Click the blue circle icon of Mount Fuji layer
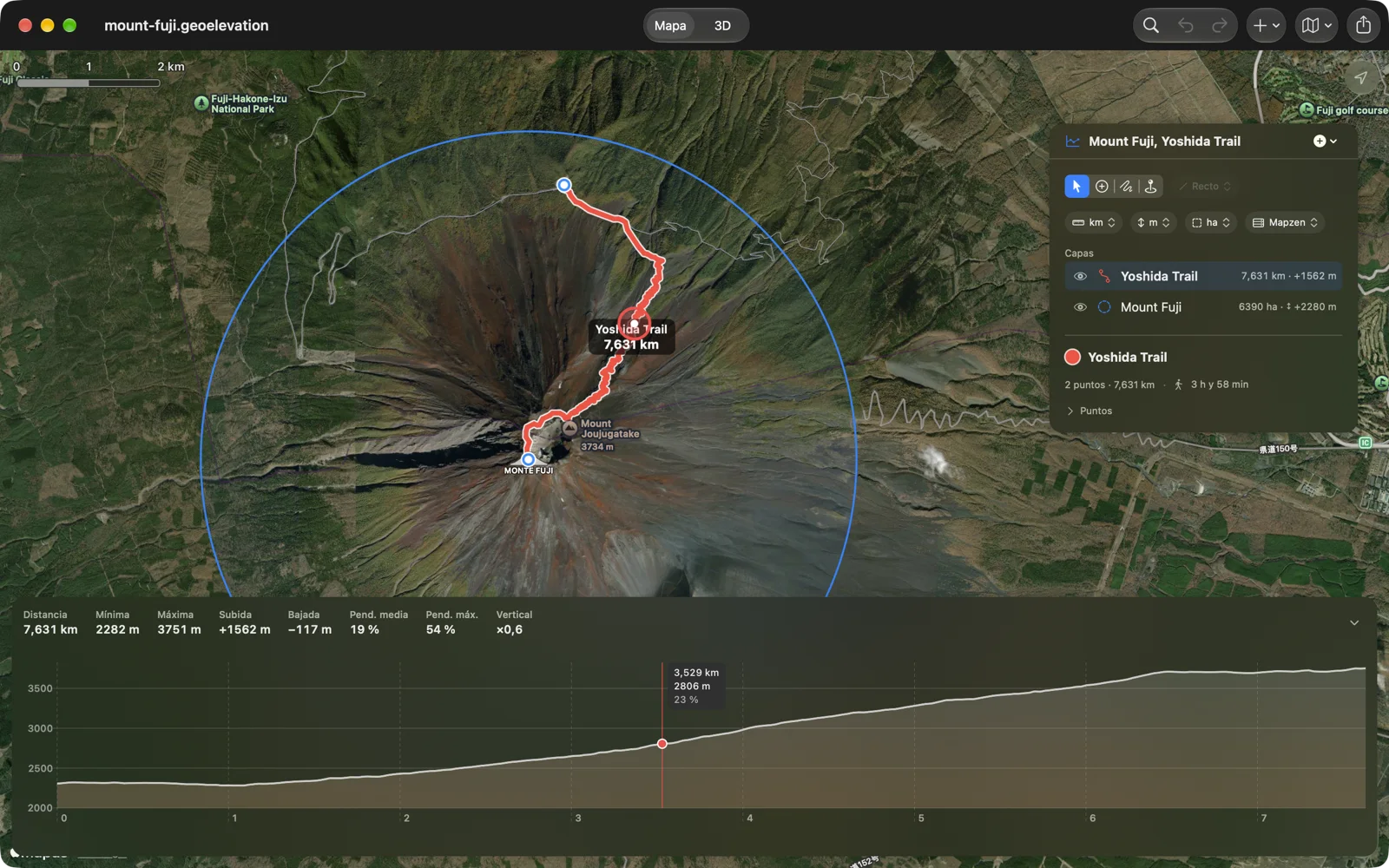 (x=1104, y=307)
